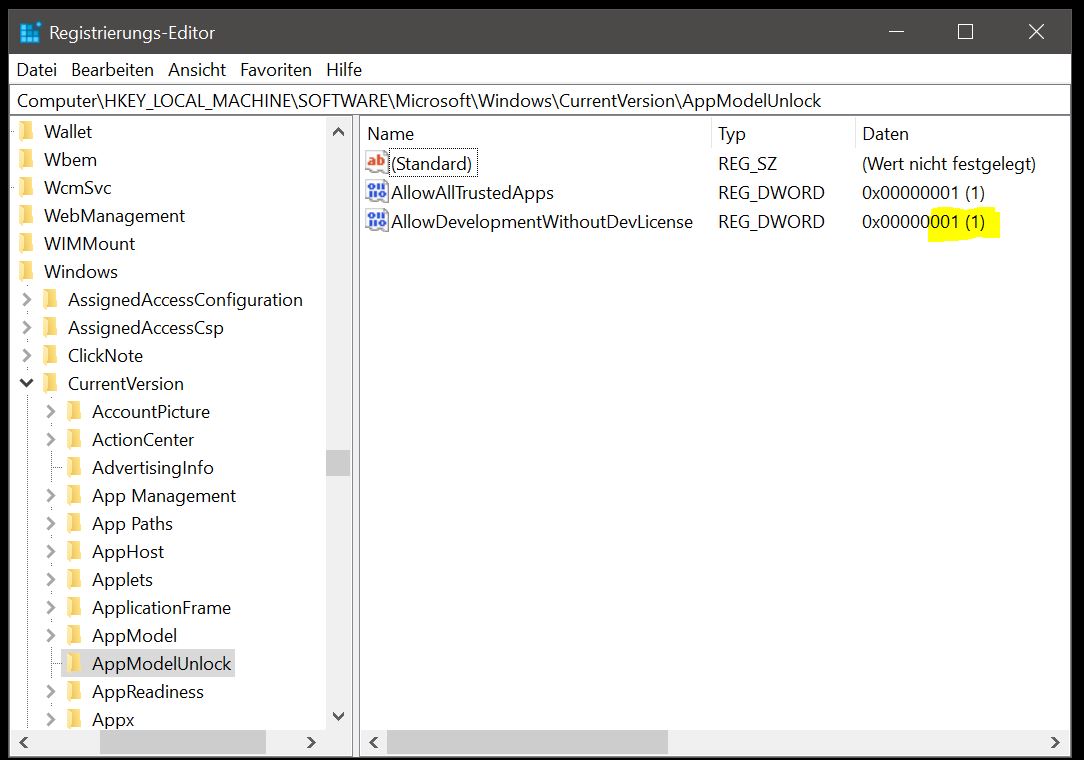Select the AdvertisingInfo tree key
Image resolution: width=1084 pixels, height=760 pixels.
(x=153, y=467)
